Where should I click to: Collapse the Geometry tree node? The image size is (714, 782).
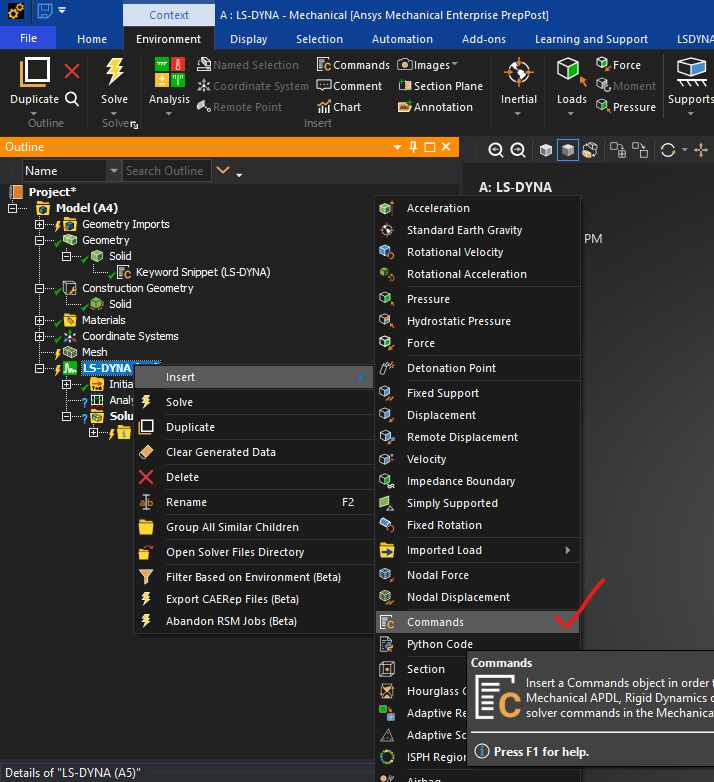point(39,240)
